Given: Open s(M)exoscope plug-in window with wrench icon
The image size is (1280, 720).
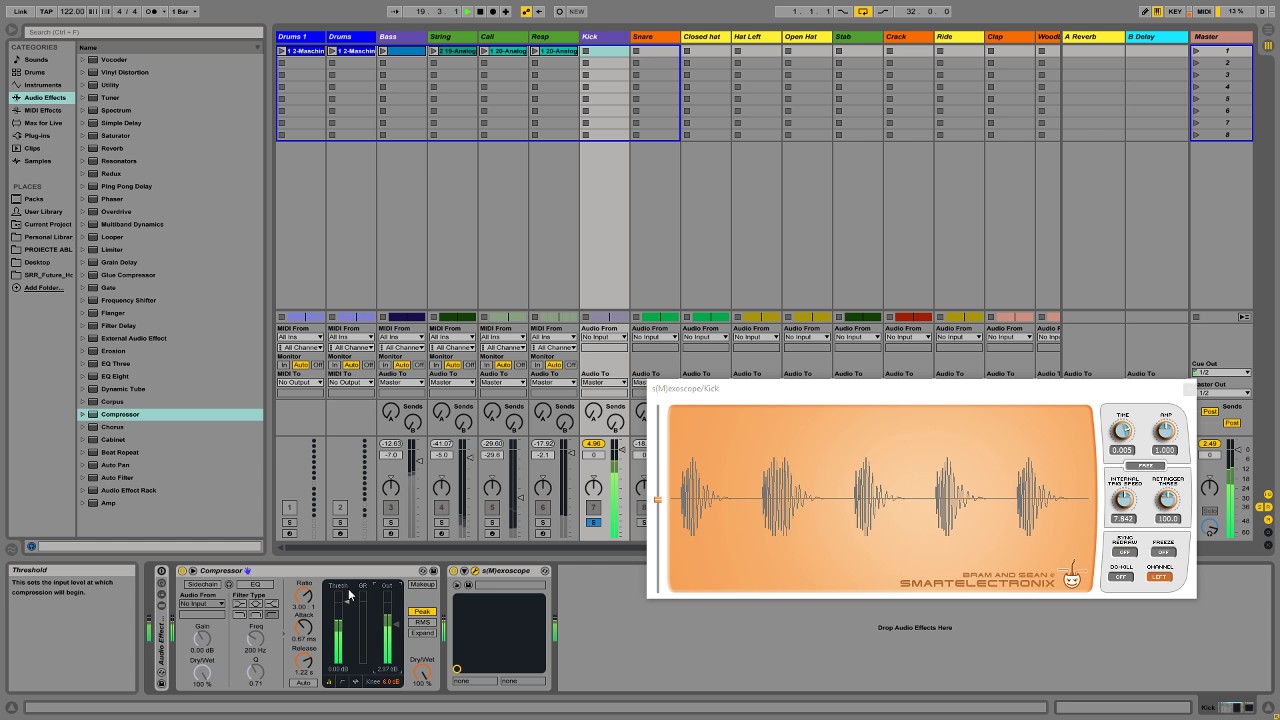Looking at the screenshot, I should [476, 571].
